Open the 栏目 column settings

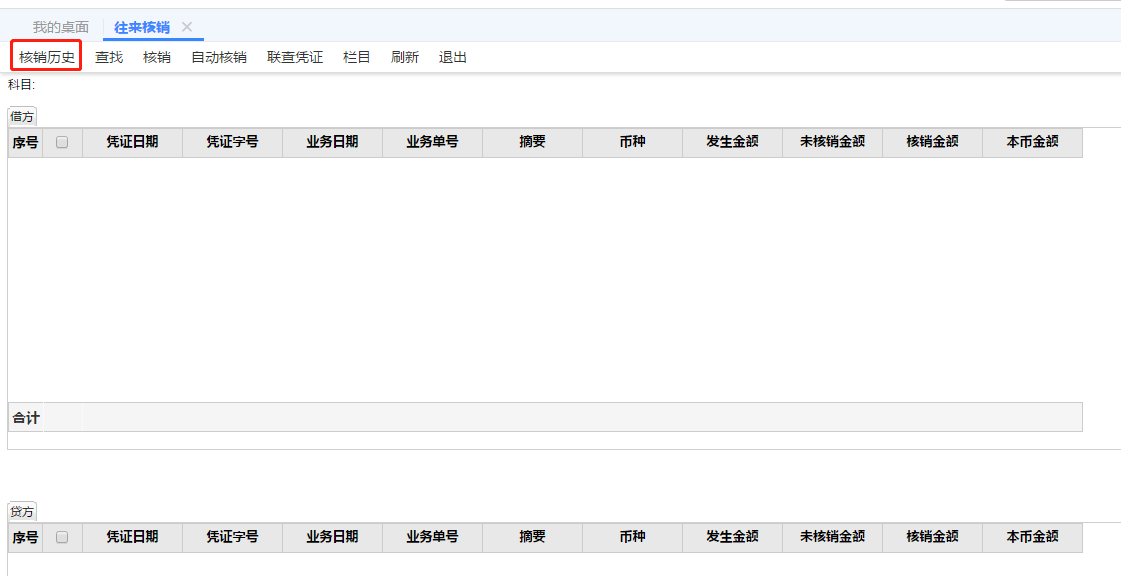[357, 57]
